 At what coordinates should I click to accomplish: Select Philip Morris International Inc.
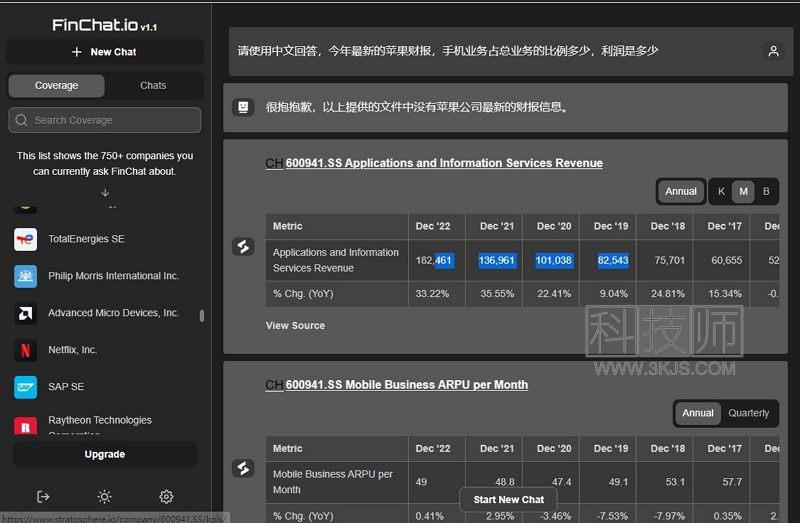113,276
